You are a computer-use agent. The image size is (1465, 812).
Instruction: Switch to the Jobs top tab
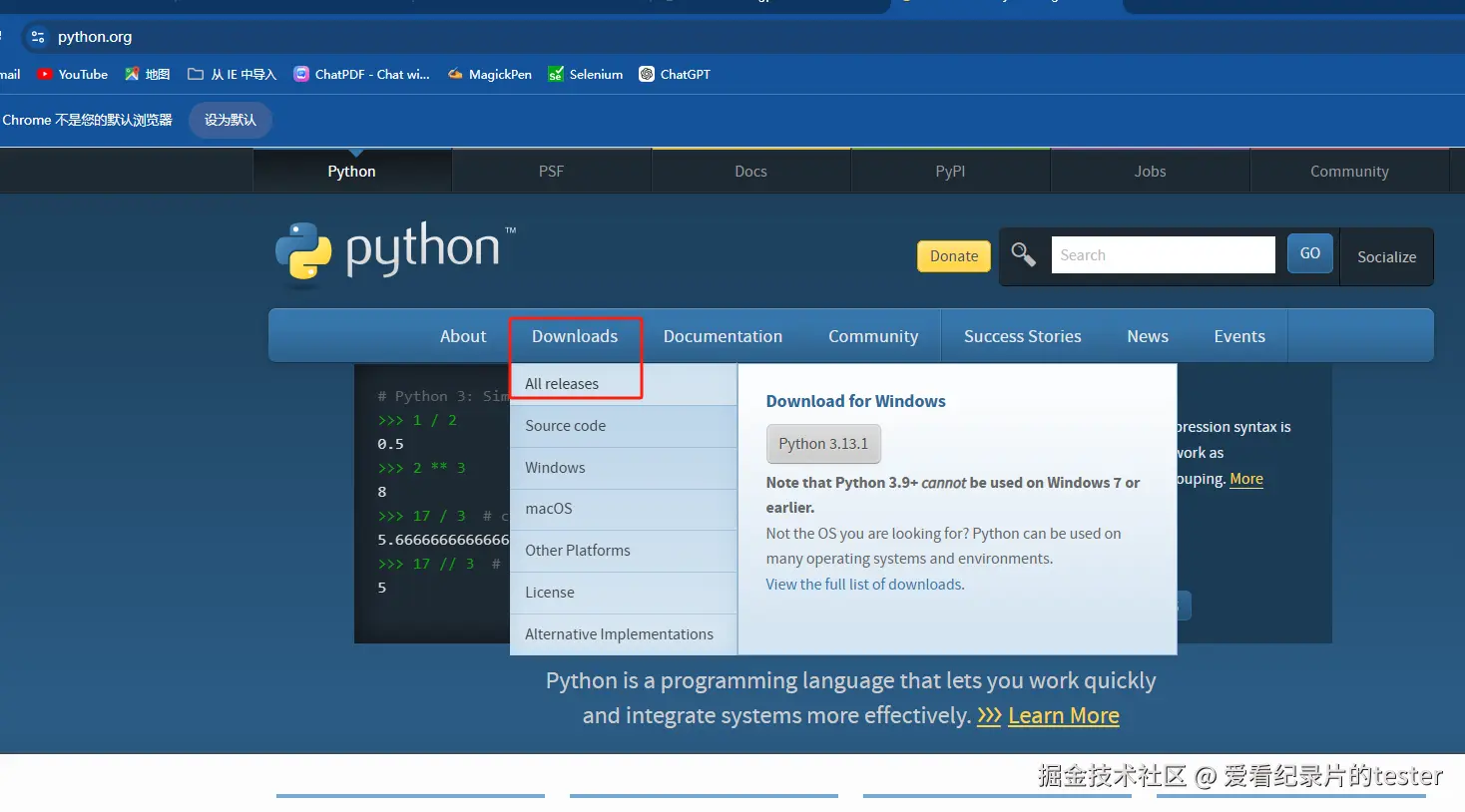pos(1150,172)
